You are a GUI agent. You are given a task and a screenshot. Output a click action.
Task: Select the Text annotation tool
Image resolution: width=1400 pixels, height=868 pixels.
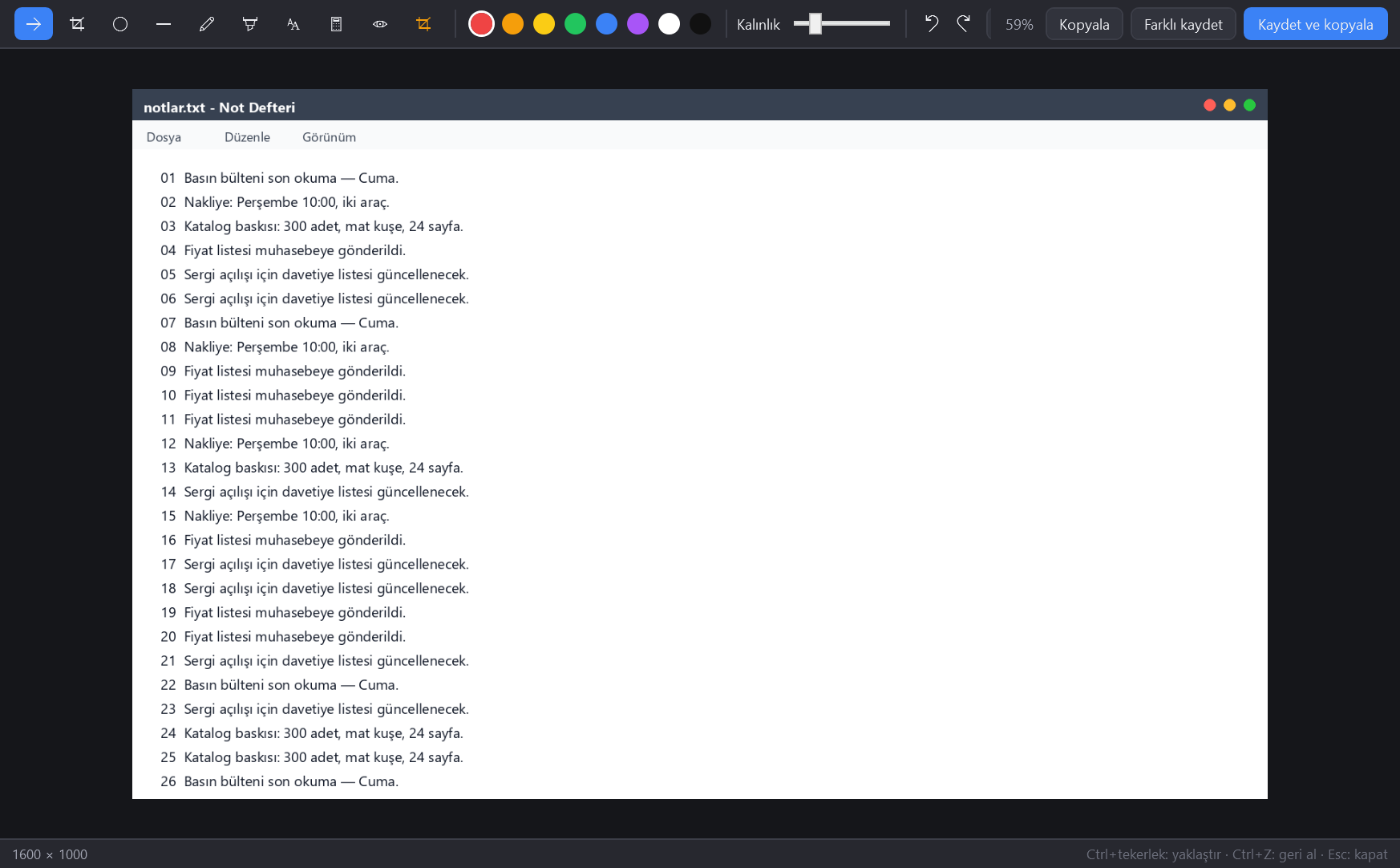[293, 24]
